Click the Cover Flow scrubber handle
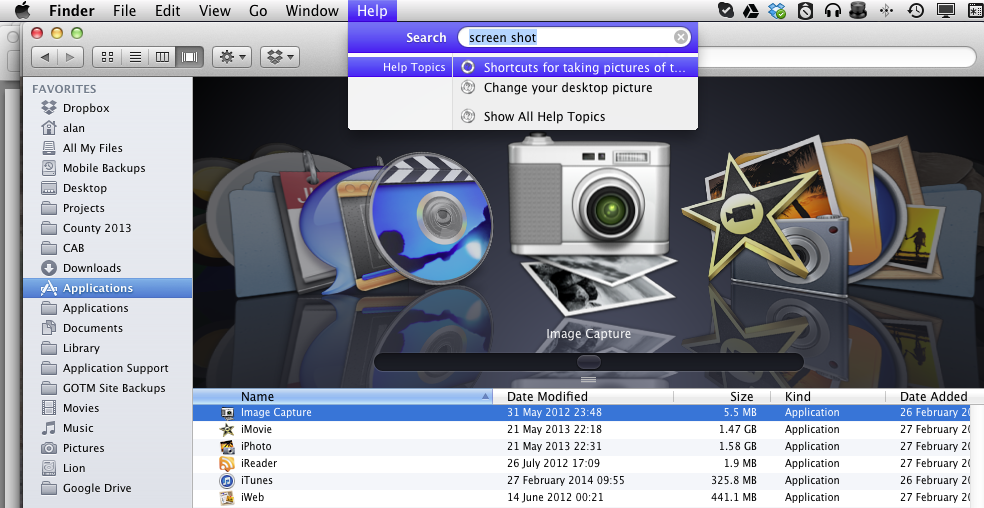 pos(589,362)
